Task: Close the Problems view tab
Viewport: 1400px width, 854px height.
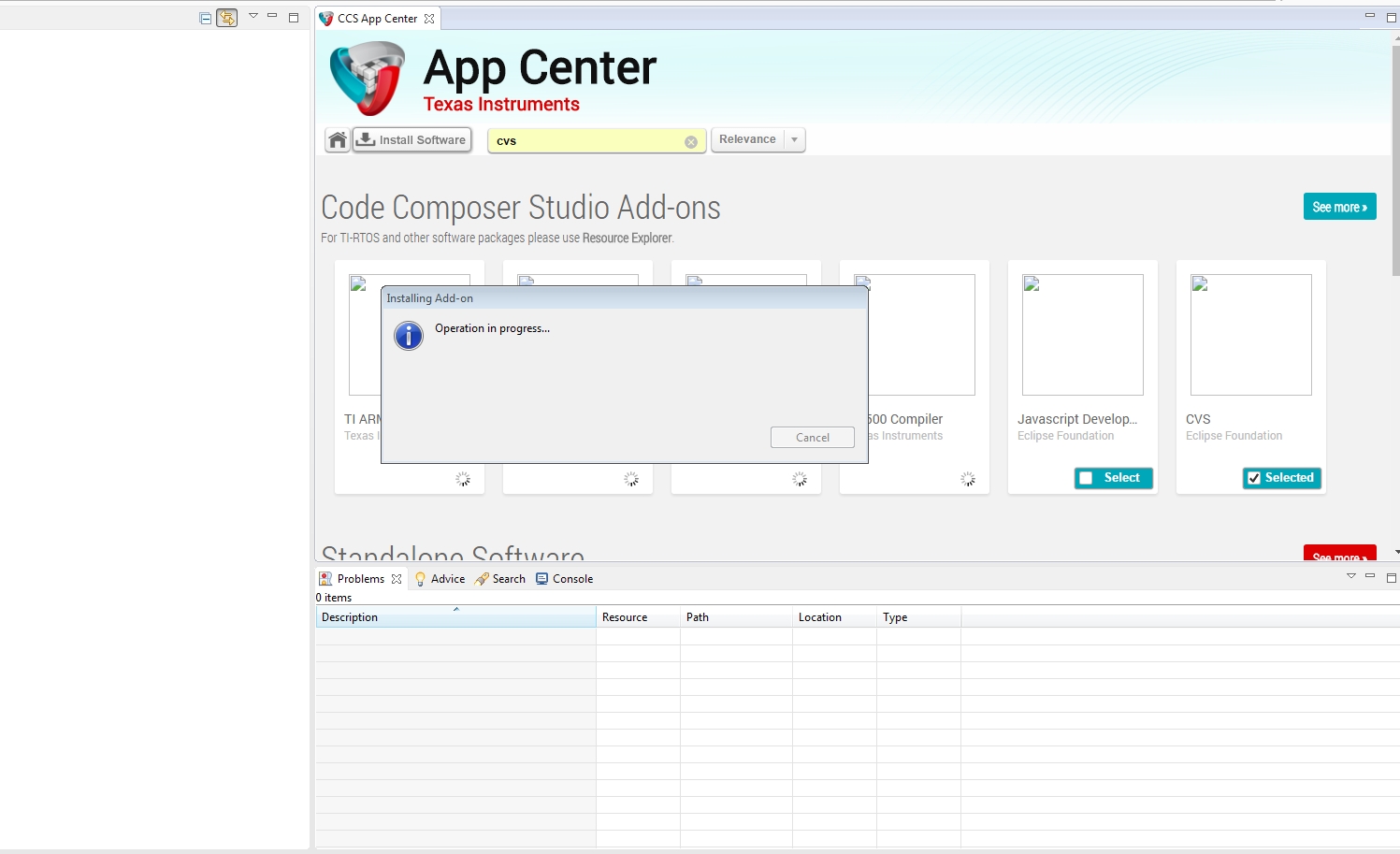Action: (397, 579)
